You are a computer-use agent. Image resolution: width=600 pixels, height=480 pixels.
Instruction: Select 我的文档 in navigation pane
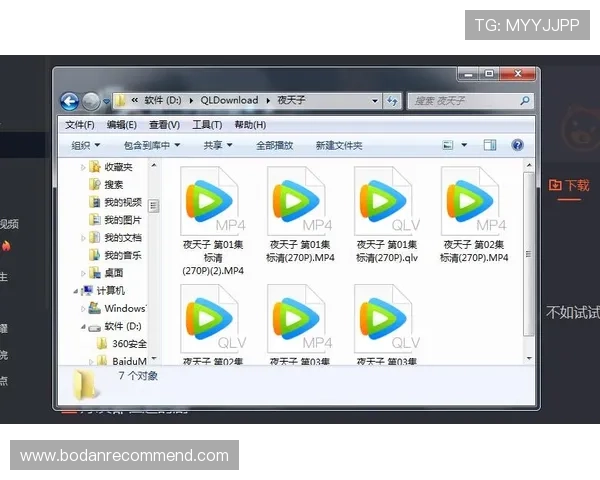[123, 238]
